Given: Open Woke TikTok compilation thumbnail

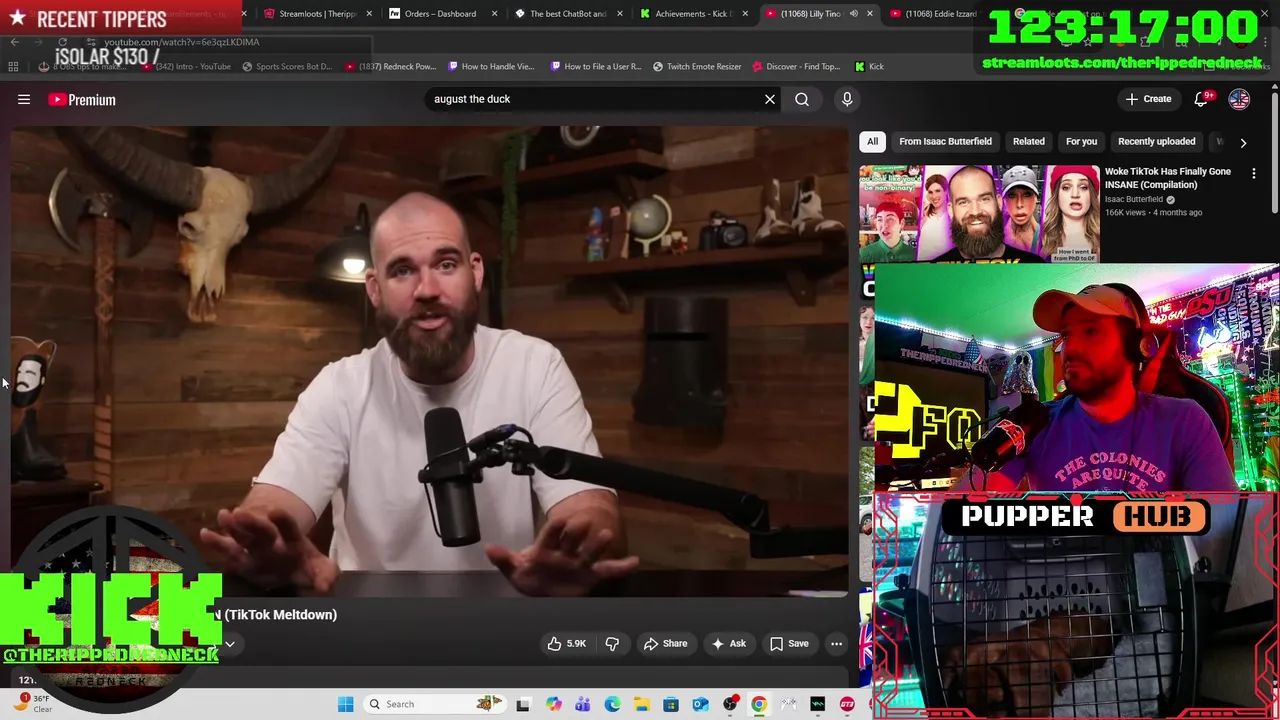Looking at the screenshot, I should [979, 213].
